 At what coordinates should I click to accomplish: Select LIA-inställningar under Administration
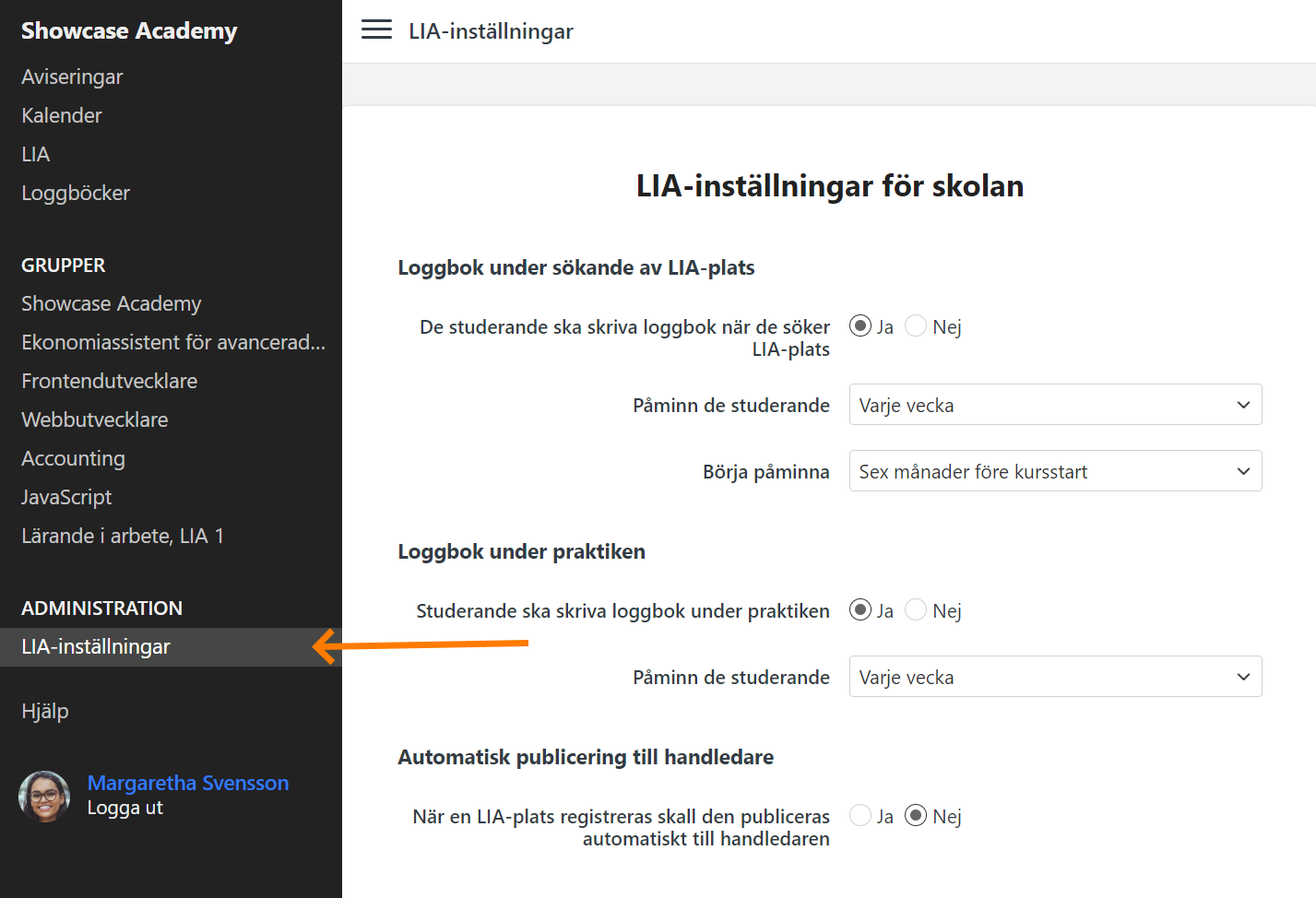(x=96, y=647)
